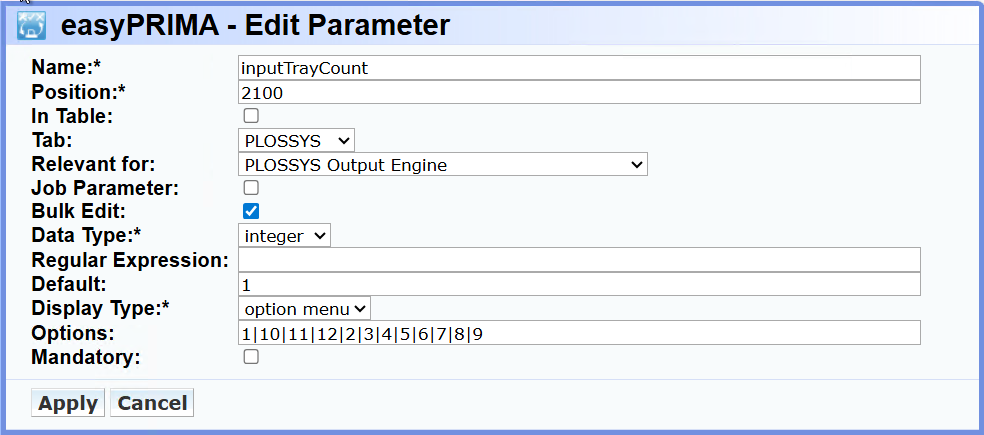
Task: Click the easyPRIMA - Edit Parameter title
Action: point(255,26)
